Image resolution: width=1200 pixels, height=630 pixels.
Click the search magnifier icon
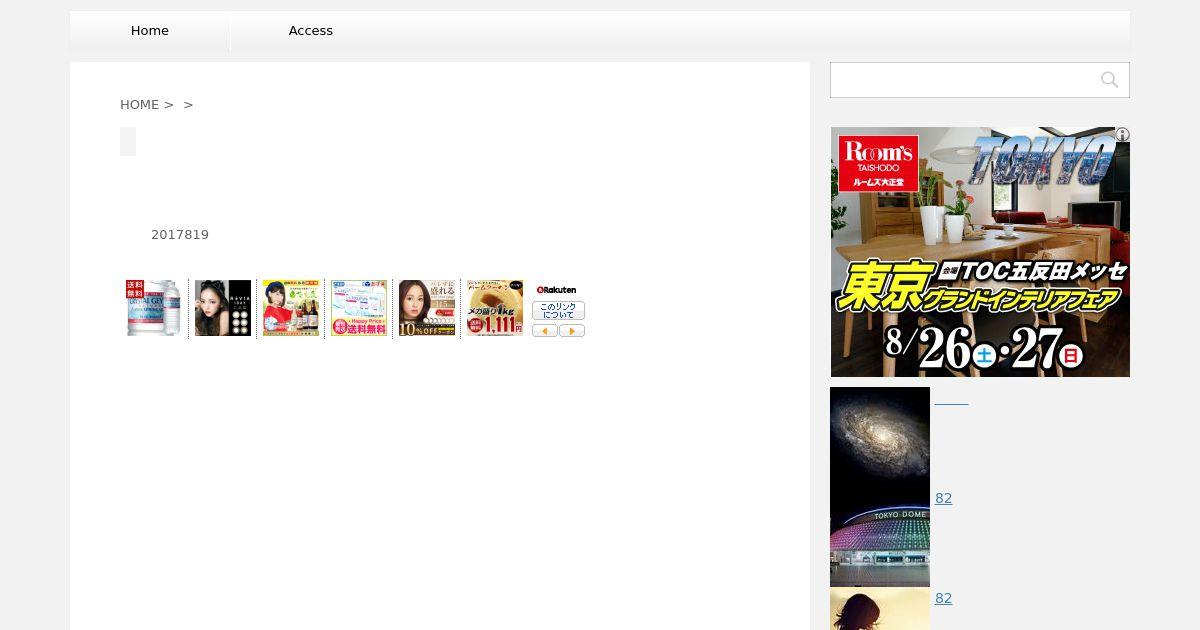point(1109,80)
